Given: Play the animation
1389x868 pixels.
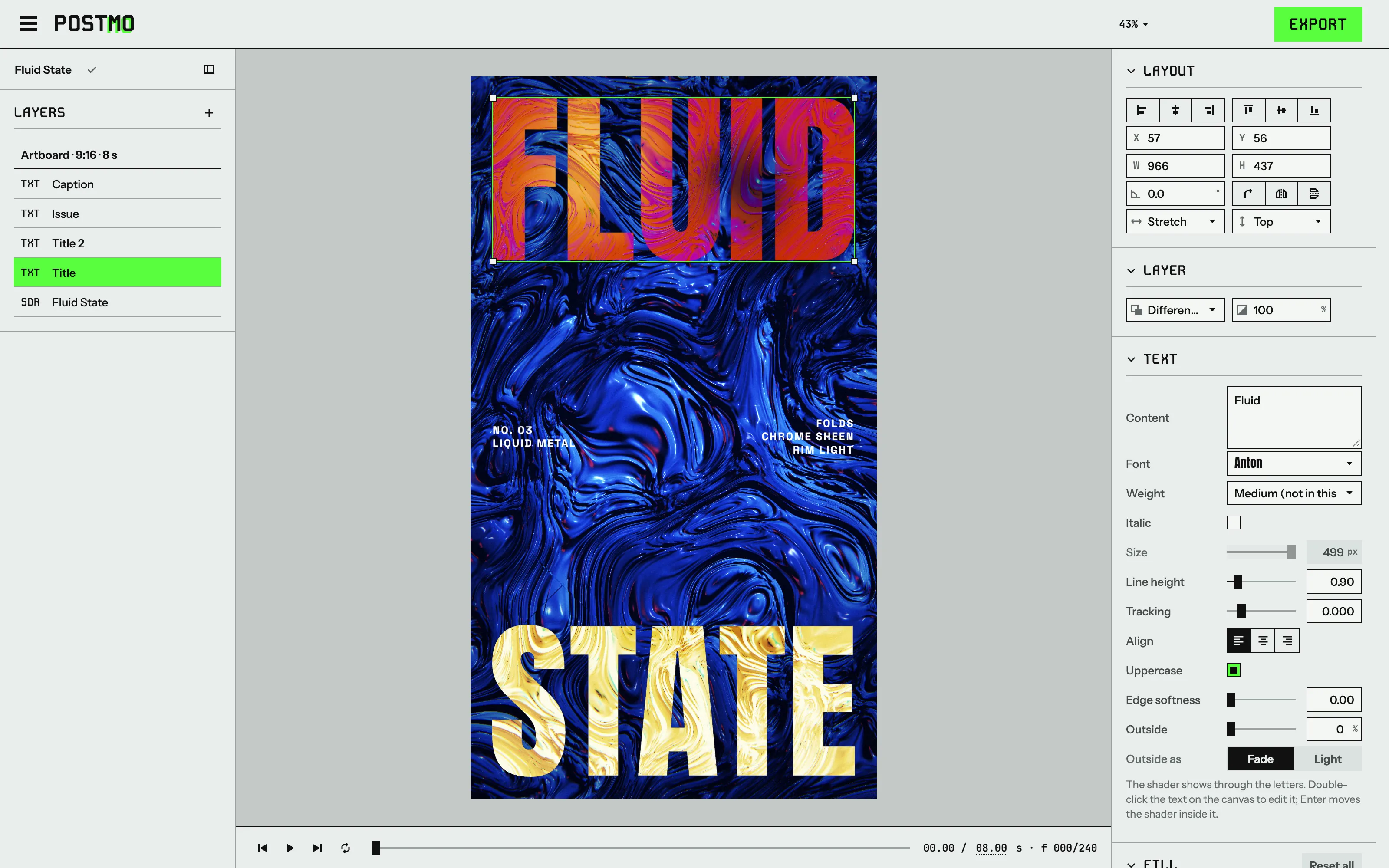Looking at the screenshot, I should tap(290, 848).
